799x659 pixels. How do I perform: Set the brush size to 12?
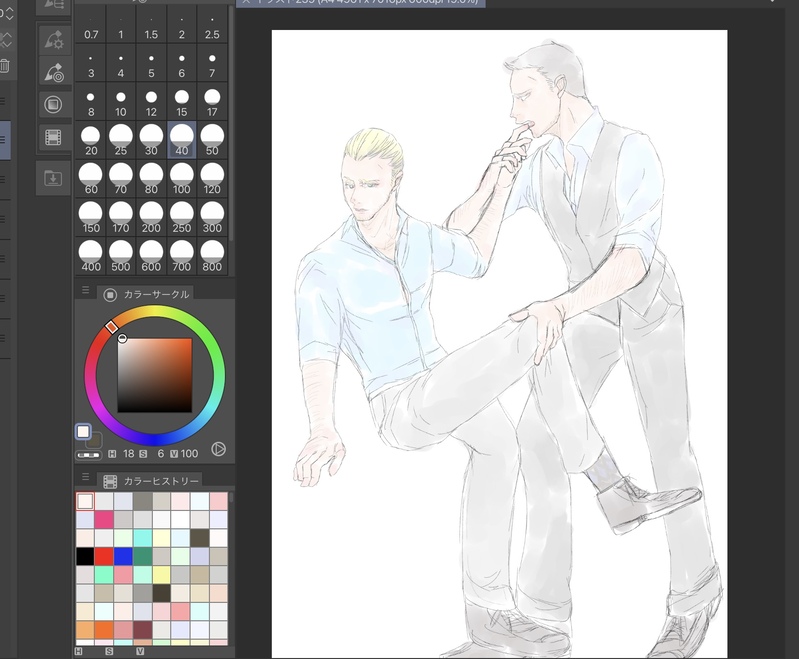pos(151,102)
